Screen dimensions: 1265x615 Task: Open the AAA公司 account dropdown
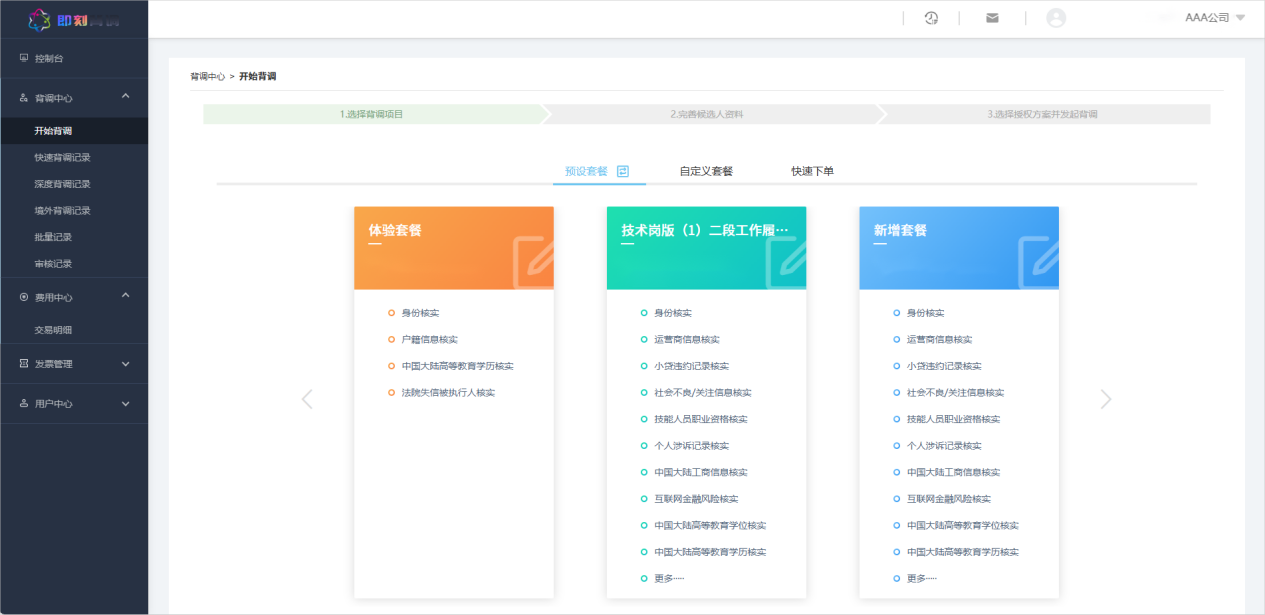1214,18
